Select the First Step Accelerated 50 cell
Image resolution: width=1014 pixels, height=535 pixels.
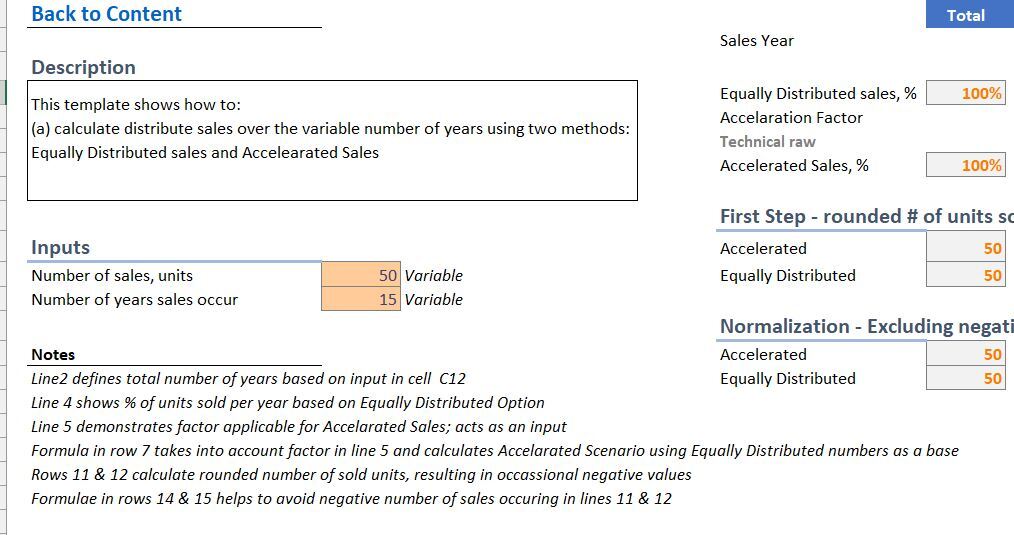click(965, 248)
